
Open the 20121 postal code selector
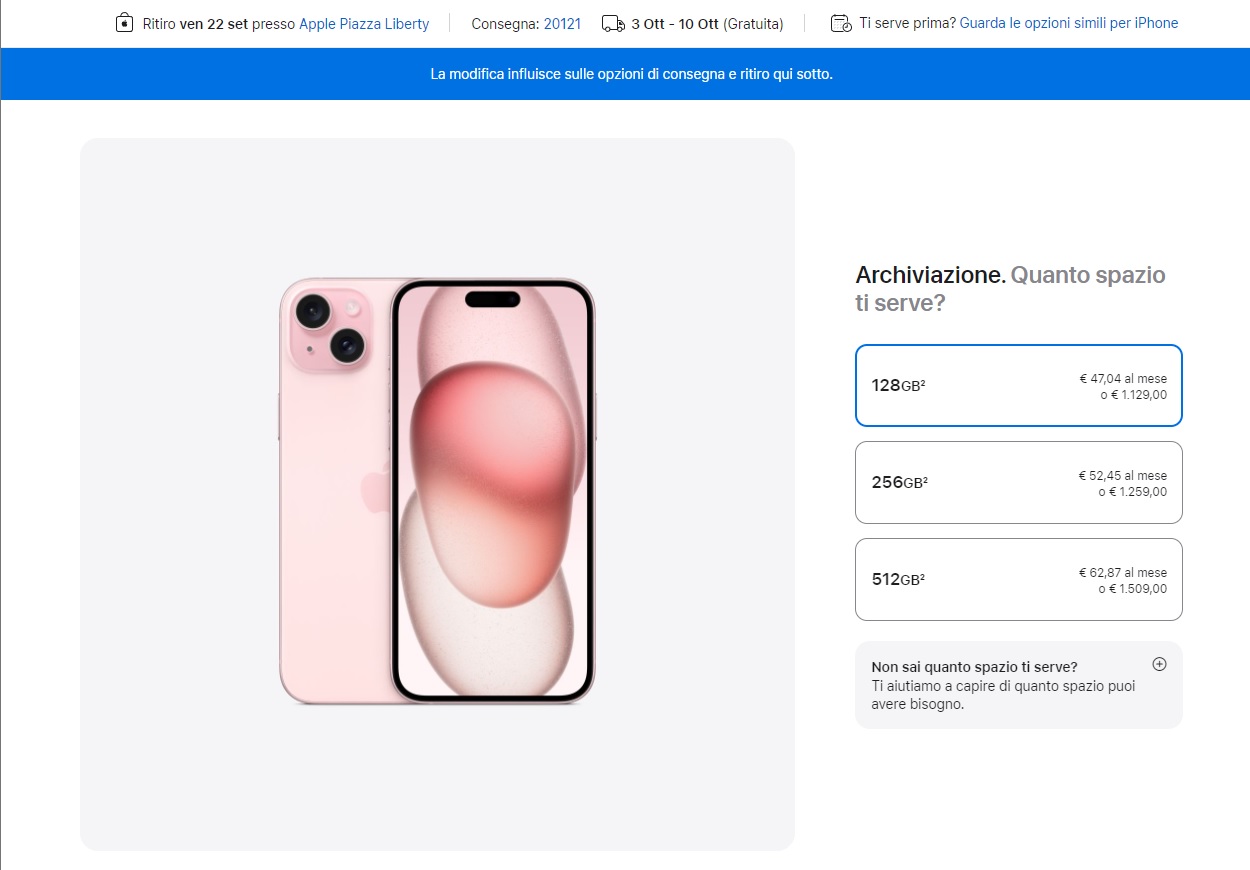562,23
